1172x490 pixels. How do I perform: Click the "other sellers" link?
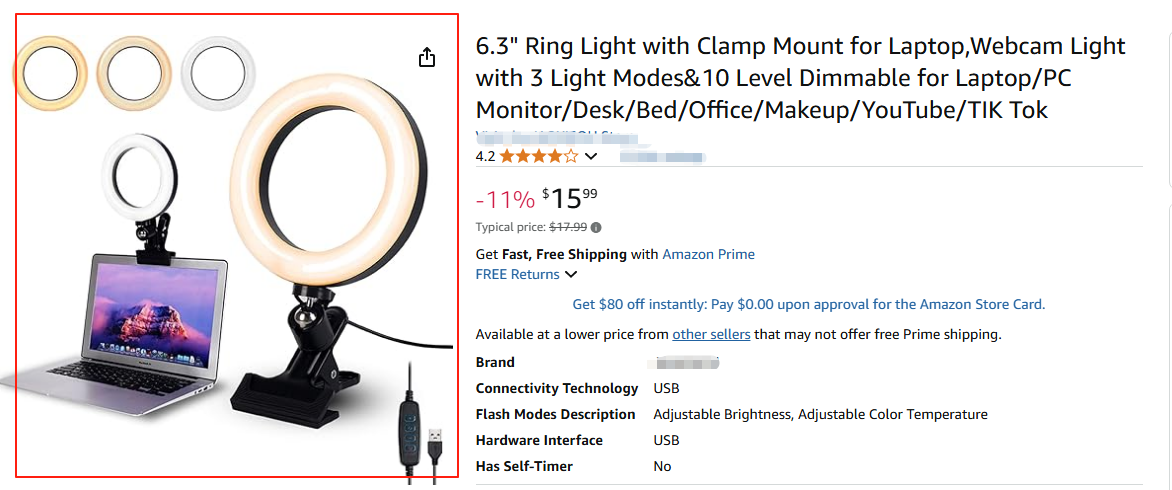pos(711,334)
